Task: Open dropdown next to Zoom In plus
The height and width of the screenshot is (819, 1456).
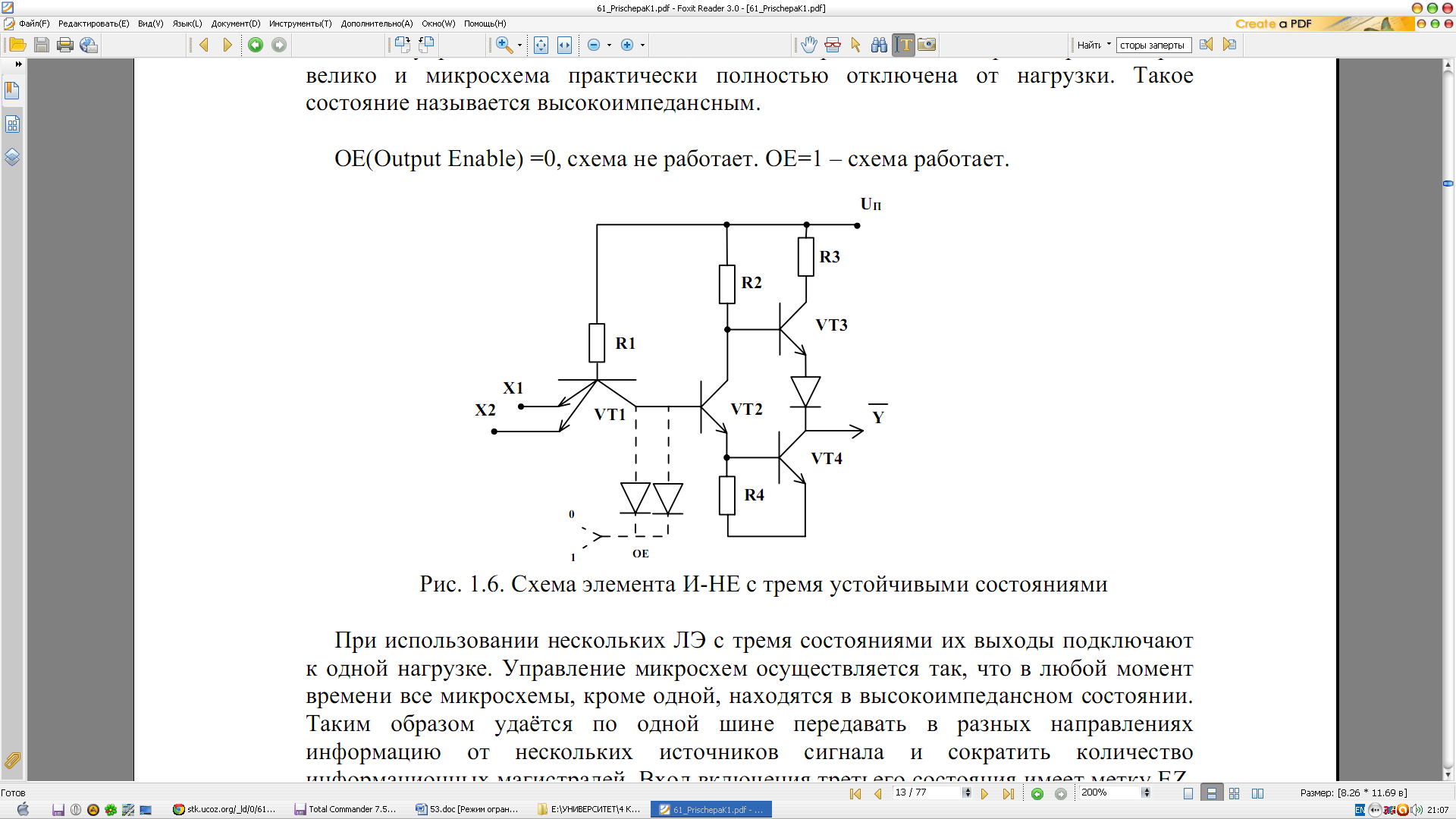Action: point(642,45)
